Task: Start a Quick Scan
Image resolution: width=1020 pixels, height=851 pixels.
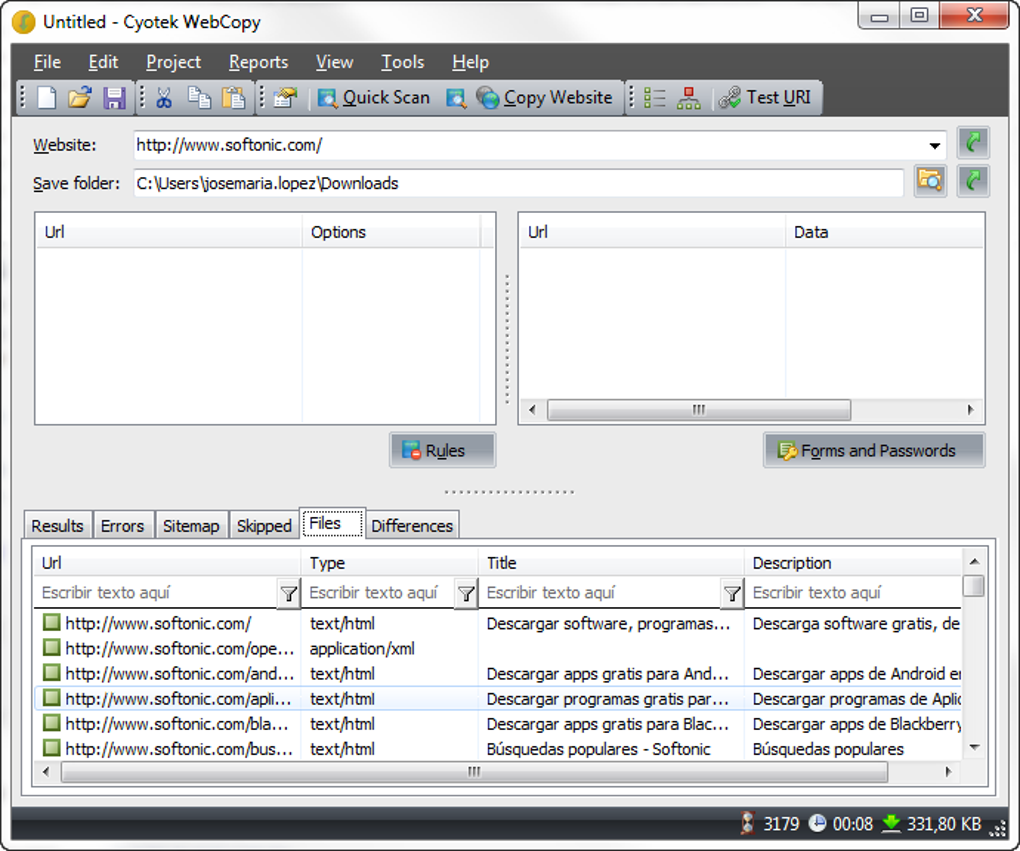Action: [373, 98]
